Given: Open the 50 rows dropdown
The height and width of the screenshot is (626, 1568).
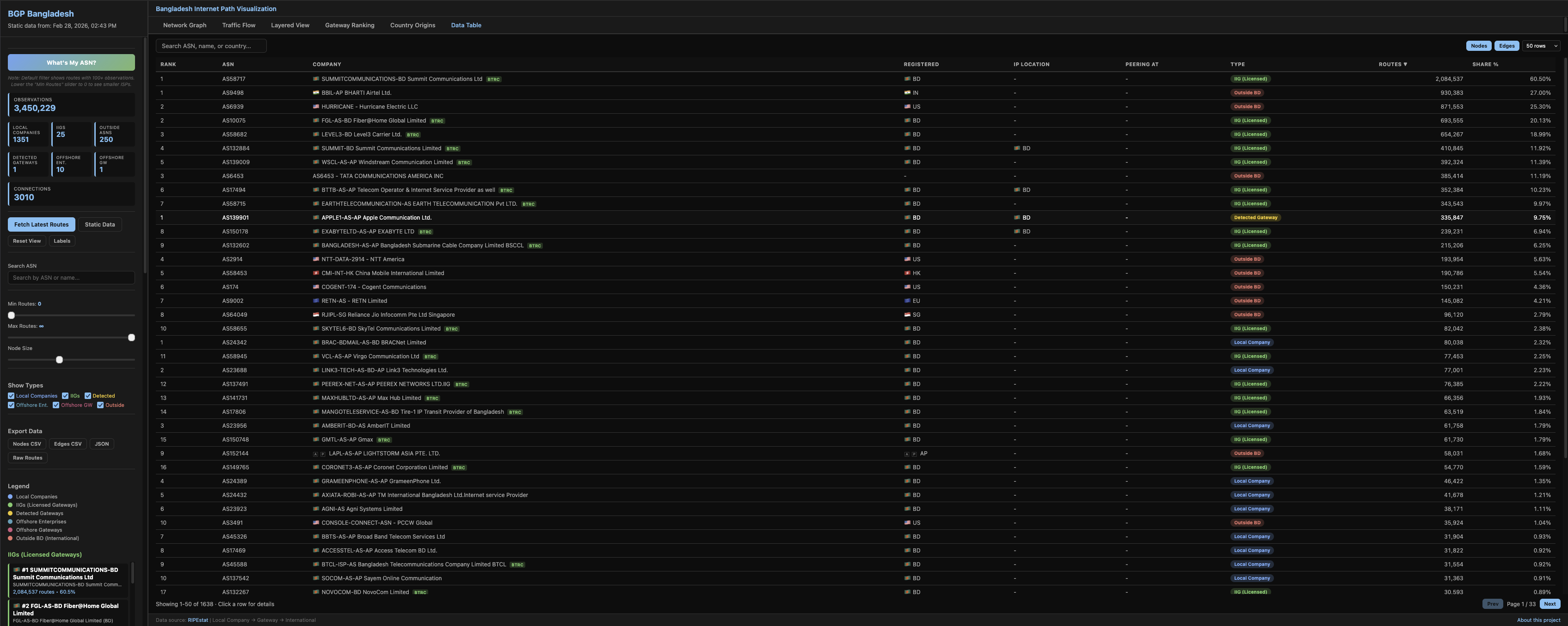Looking at the screenshot, I should [x=1541, y=46].
